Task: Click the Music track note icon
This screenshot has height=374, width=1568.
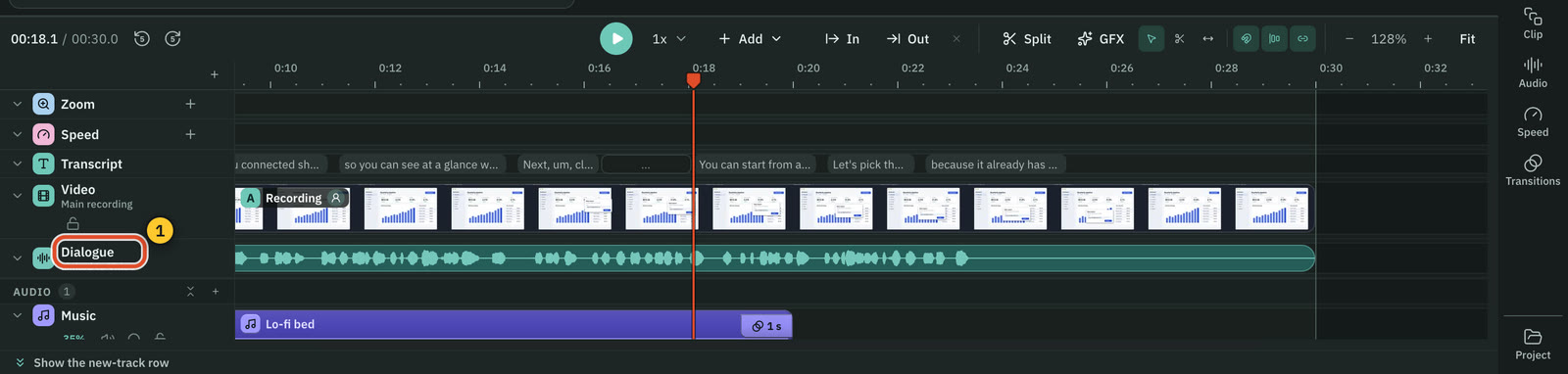Action: tap(43, 315)
